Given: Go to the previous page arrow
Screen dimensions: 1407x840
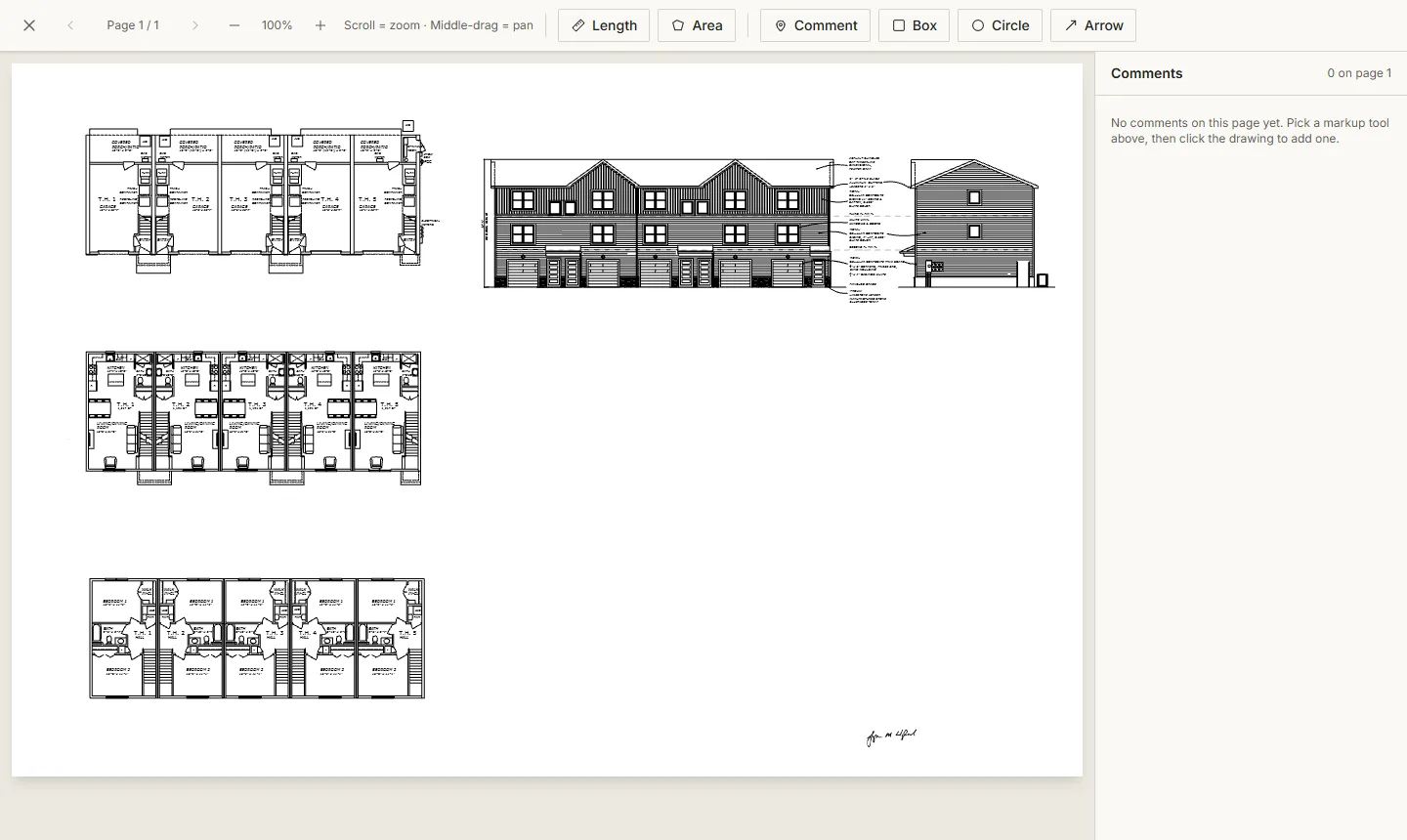Looking at the screenshot, I should 70,25.
